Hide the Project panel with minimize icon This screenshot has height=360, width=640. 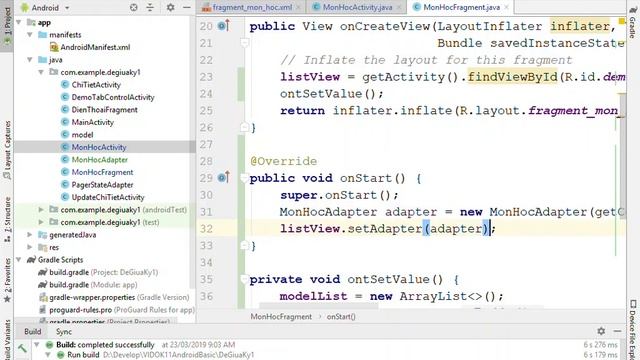[187, 7]
